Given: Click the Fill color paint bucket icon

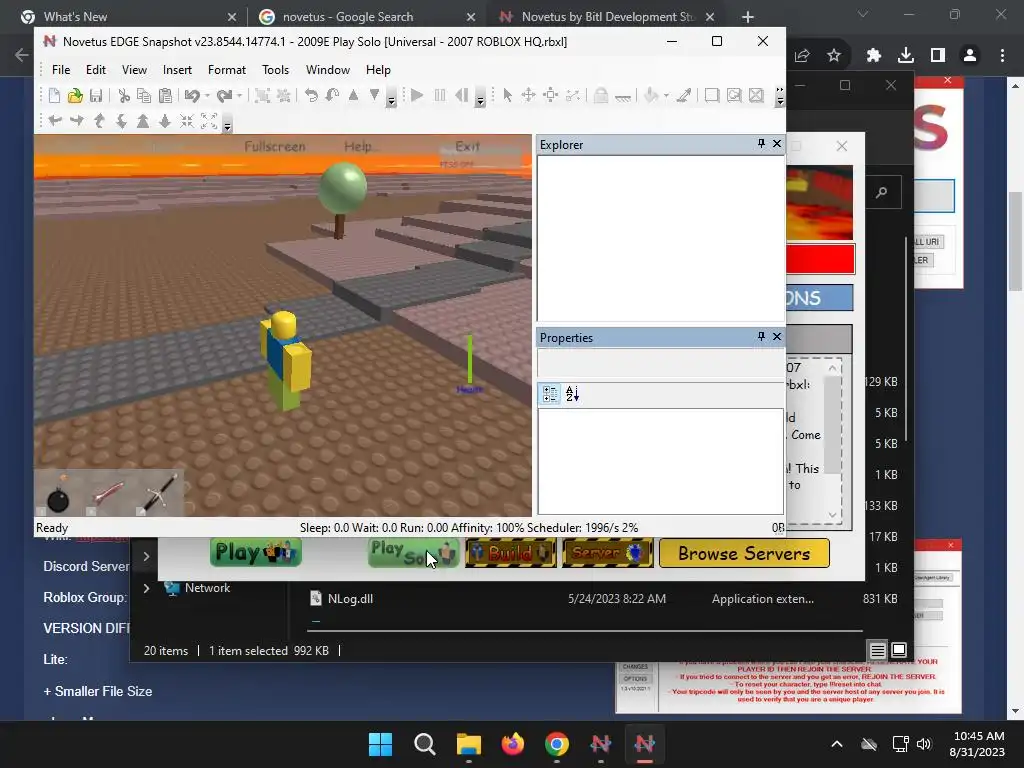Looking at the screenshot, I should coord(650,96).
